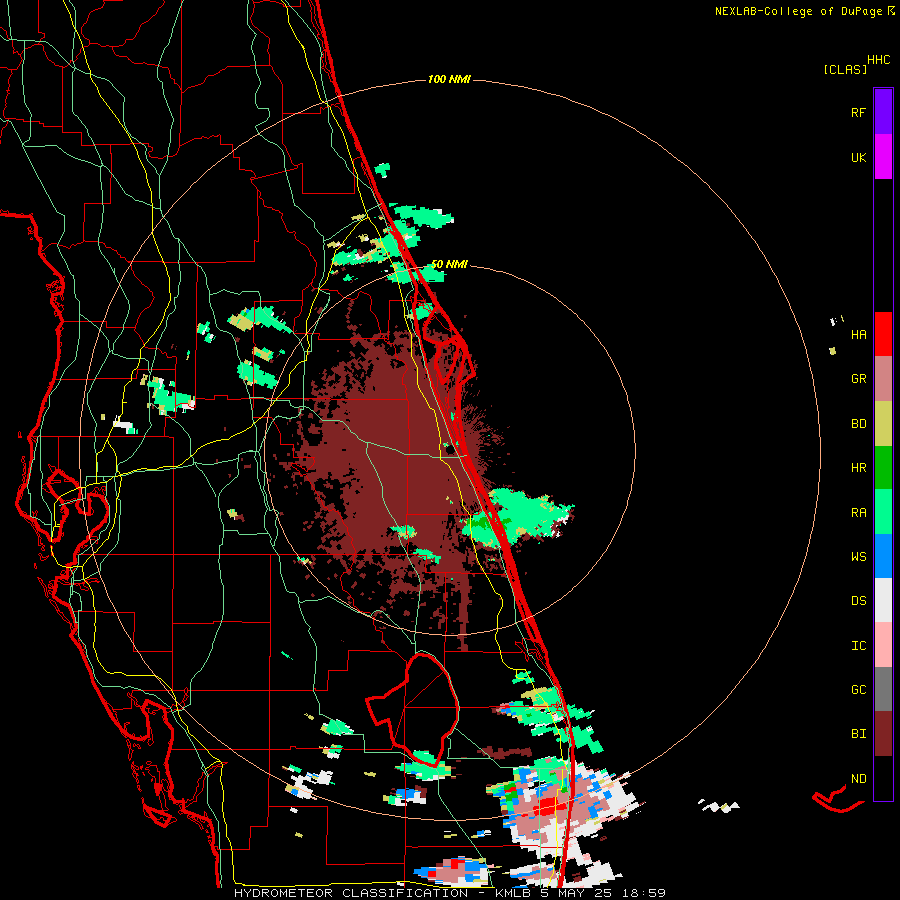
Task: Click the BI brown legend swatch
Action: [x=883, y=734]
